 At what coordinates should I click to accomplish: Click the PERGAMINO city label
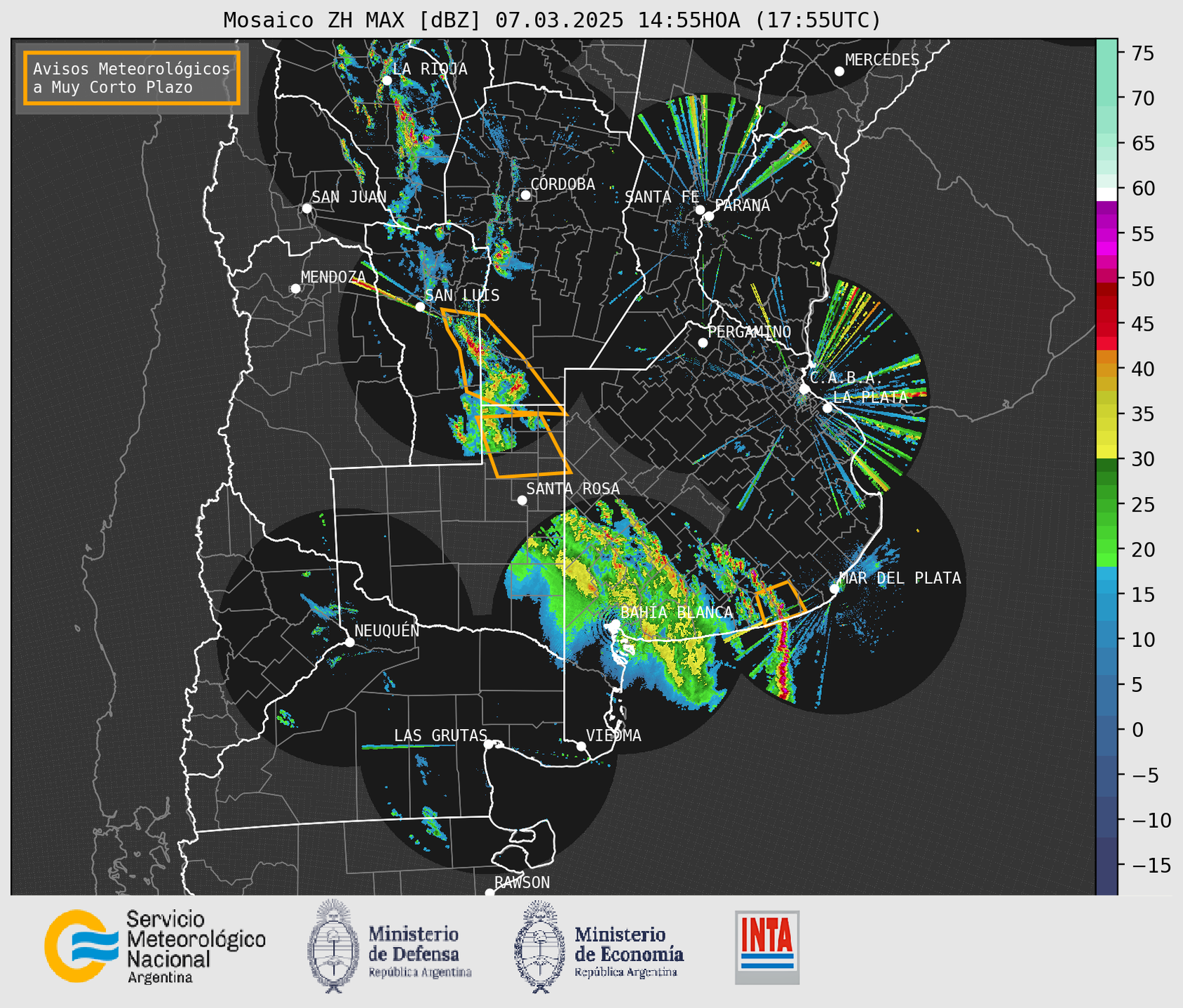tap(750, 332)
